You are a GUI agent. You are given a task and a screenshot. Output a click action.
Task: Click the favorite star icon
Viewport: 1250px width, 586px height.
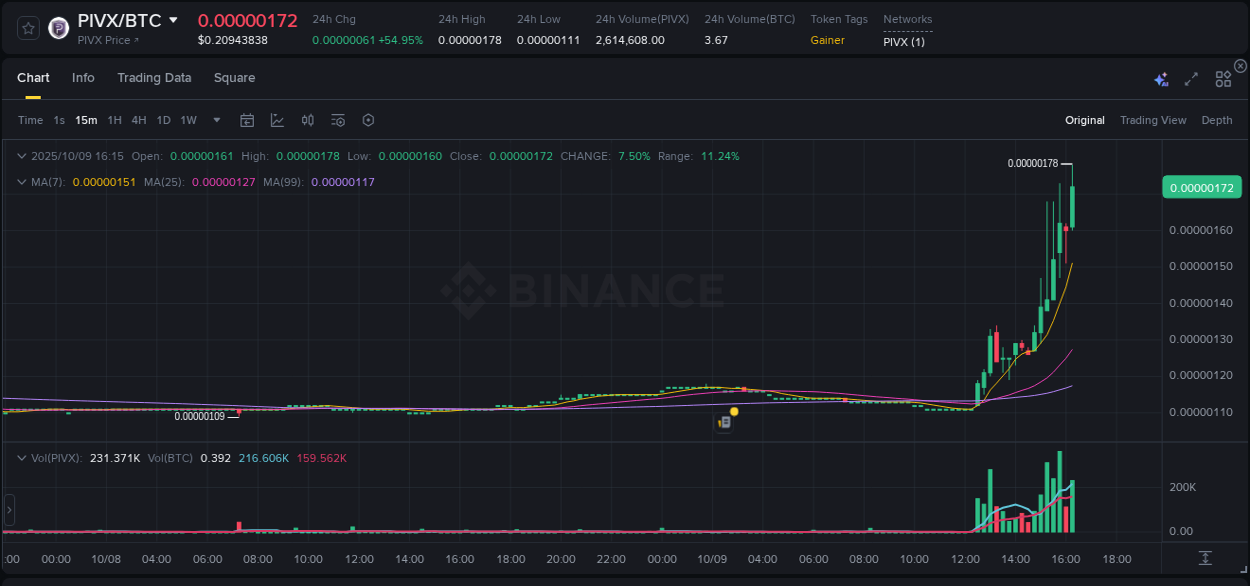pos(27,27)
